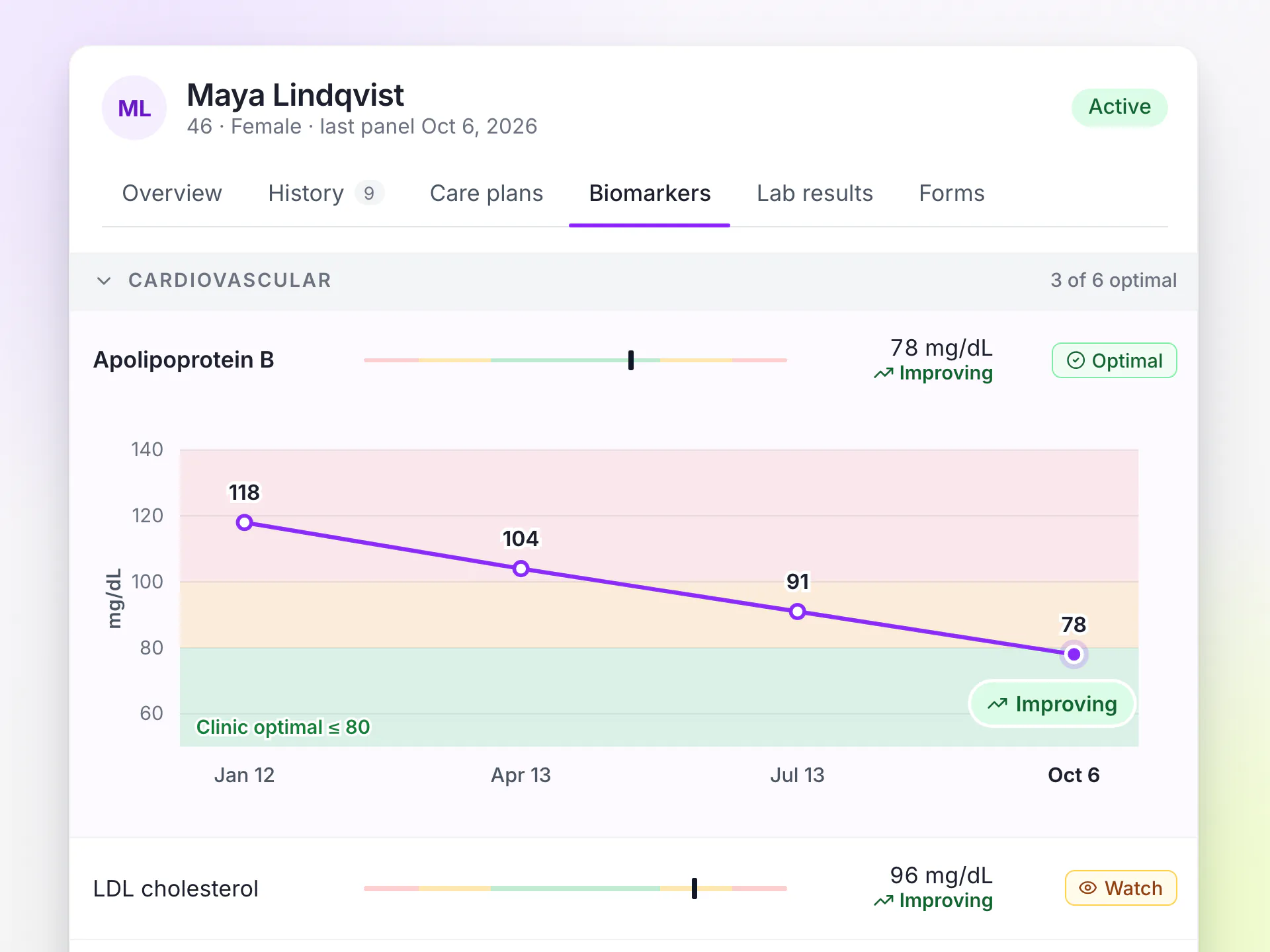The width and height of the screenshot is (1270, 952).
Task: Click the LDL cholesterol range bar marker
Action: tap(695, 889)
